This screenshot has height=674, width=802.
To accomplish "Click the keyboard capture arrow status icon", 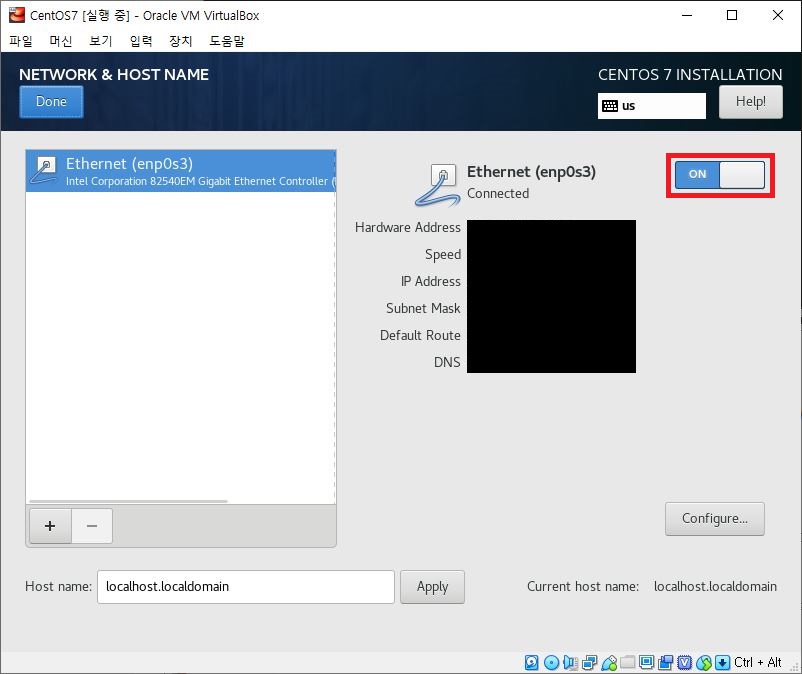I will pos(722,662).
